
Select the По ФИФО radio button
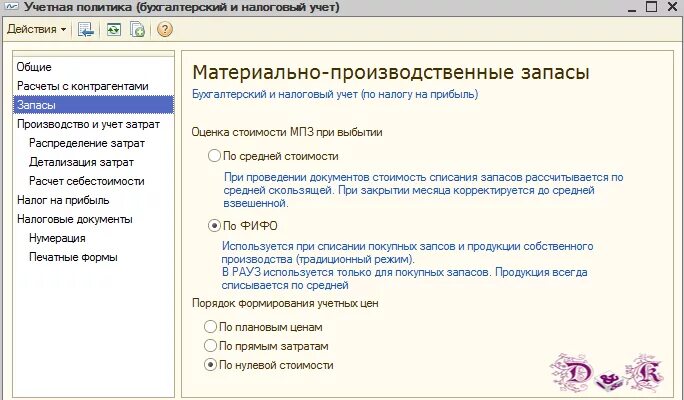pos(214,226)
